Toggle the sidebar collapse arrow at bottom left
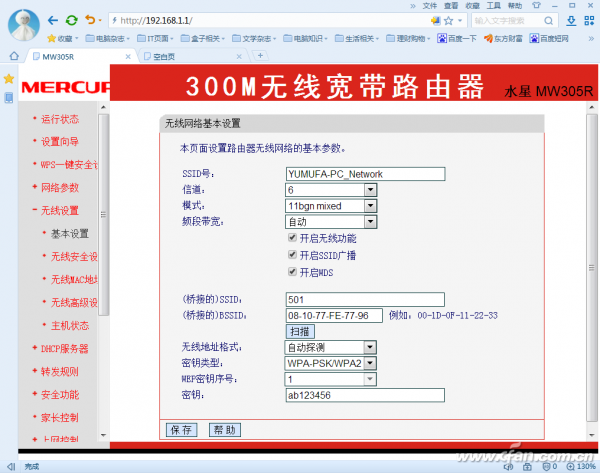This screenshot has width=600, height=473. 11,466
